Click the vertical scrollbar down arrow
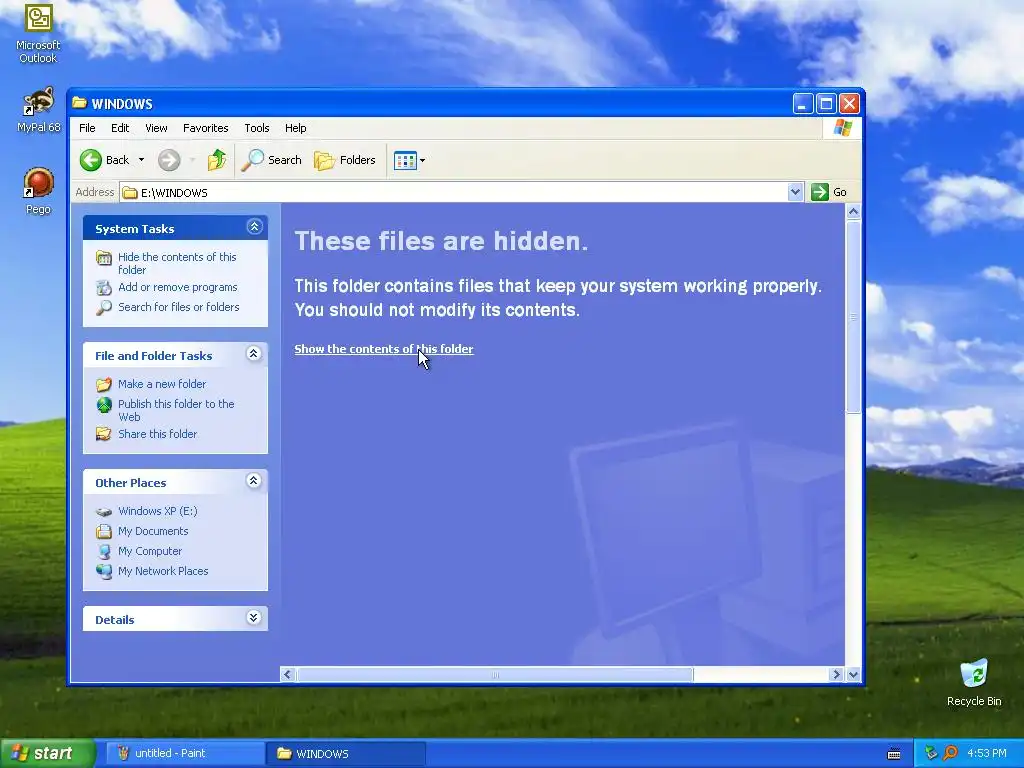The image size is (1024, 768). [853, 675]
